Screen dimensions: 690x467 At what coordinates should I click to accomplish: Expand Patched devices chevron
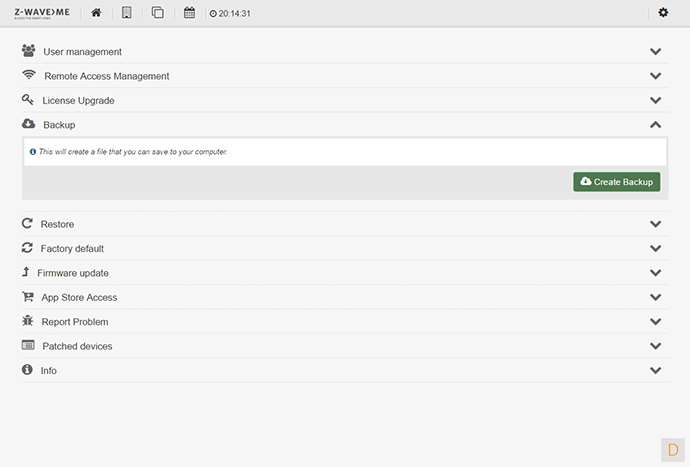[656, 346]
